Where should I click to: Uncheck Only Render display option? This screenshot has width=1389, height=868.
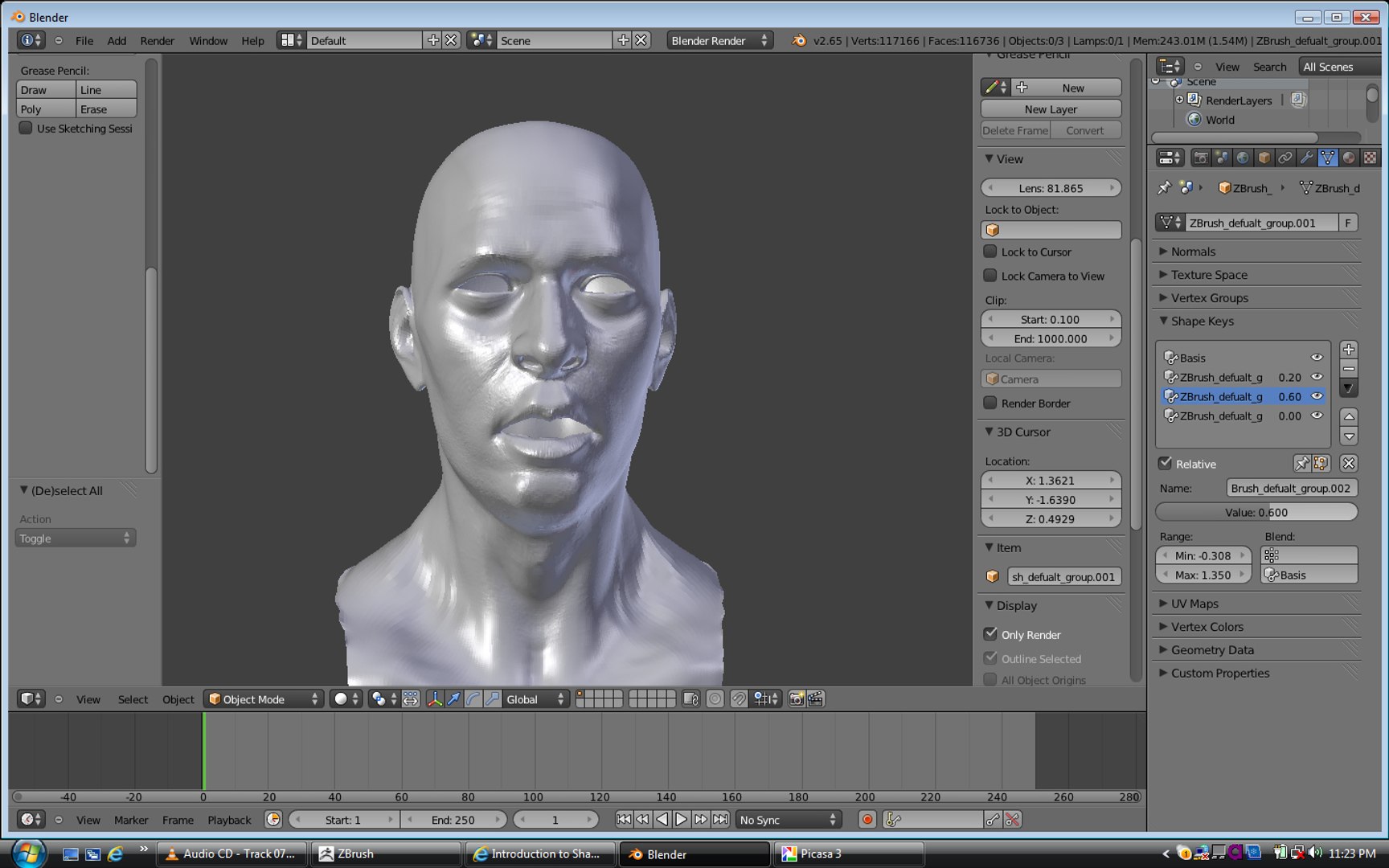click(x=990, y=634)
